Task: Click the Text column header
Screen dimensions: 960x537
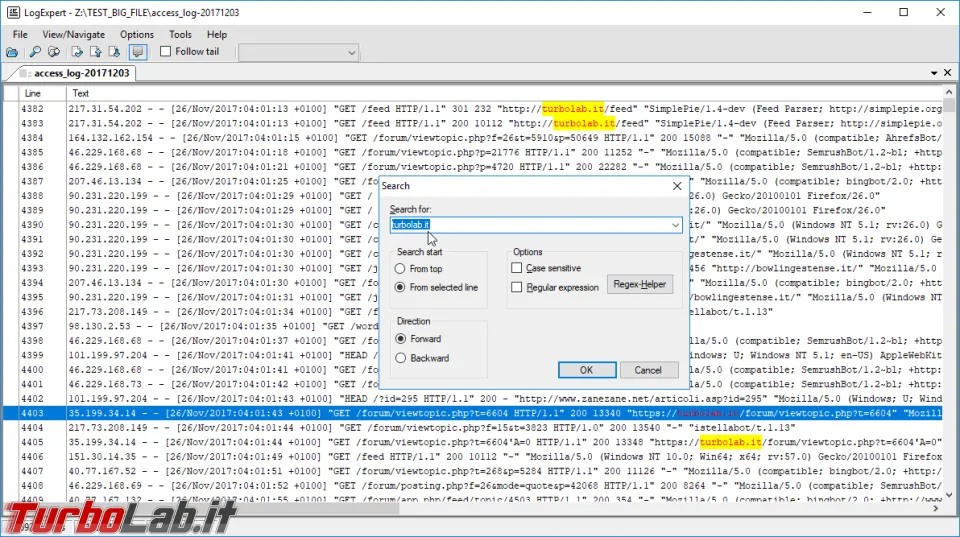Action: (504, 94)
